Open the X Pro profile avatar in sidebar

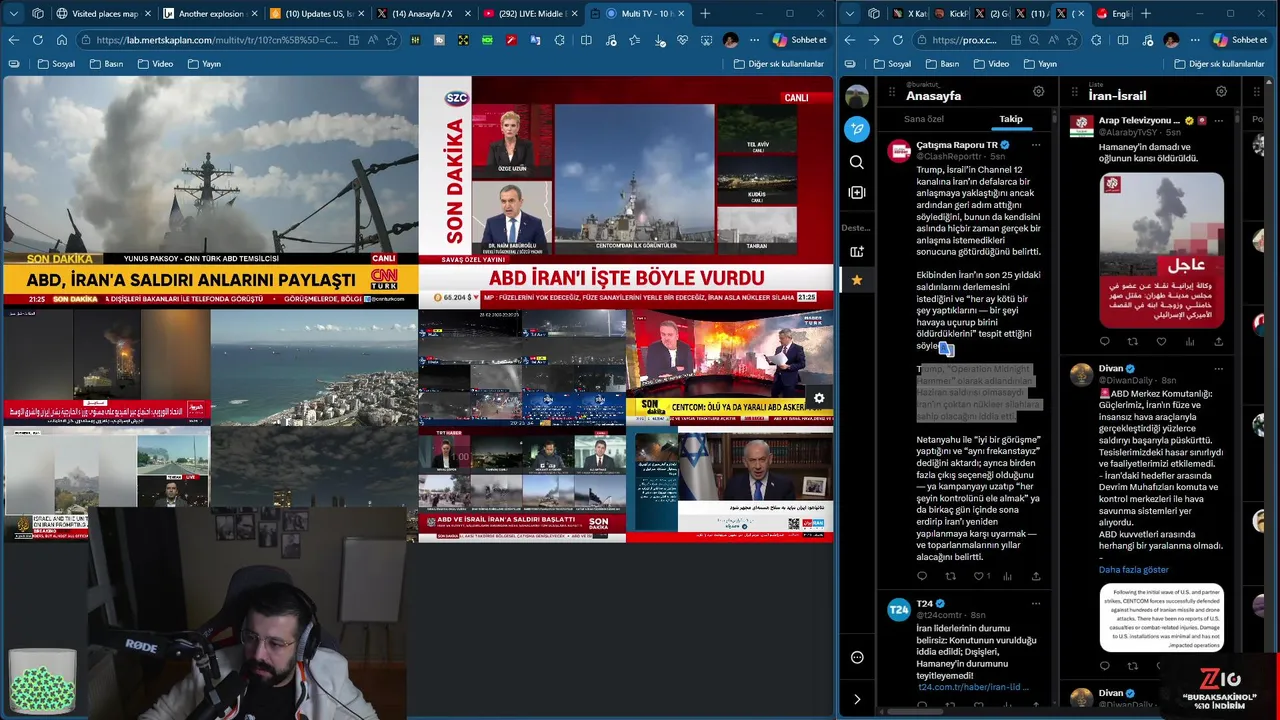[857, 96]
